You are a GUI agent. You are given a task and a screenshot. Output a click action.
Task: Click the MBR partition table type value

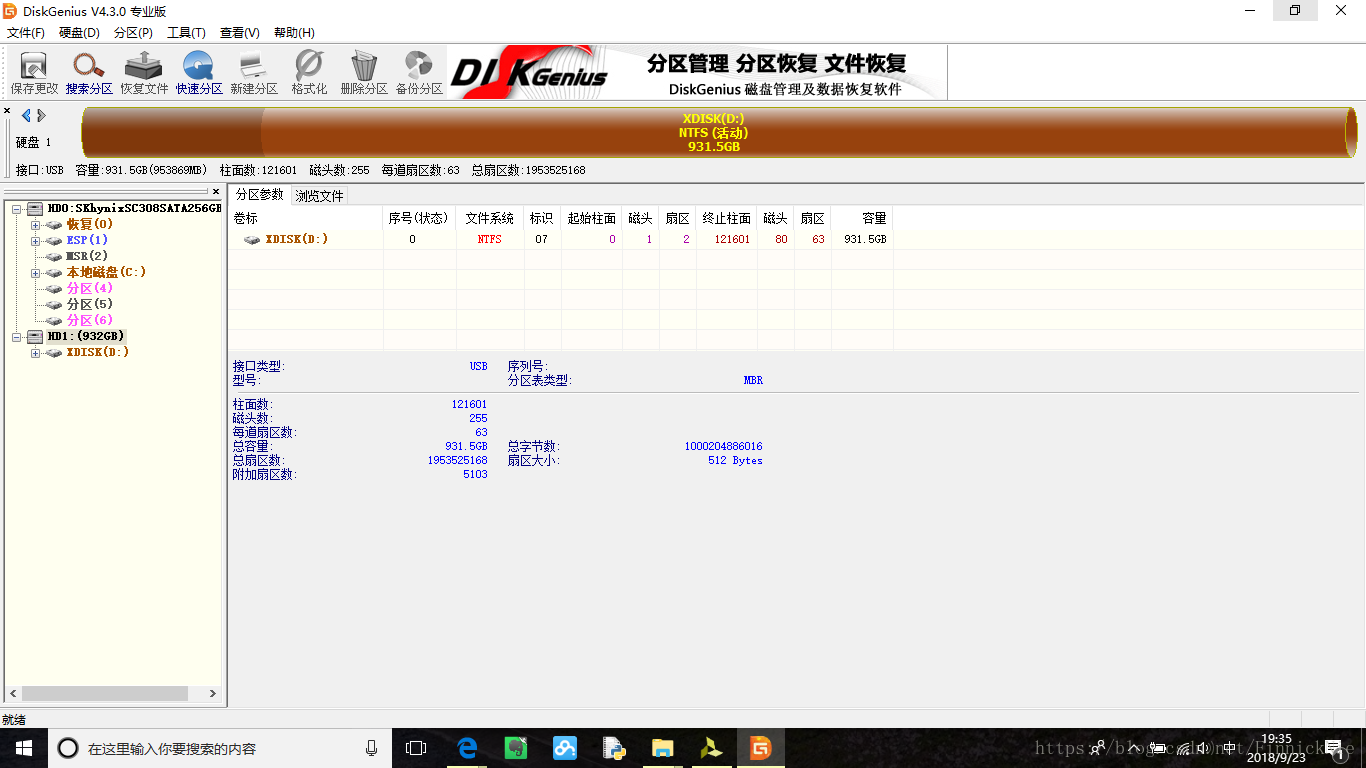point(753,380)
